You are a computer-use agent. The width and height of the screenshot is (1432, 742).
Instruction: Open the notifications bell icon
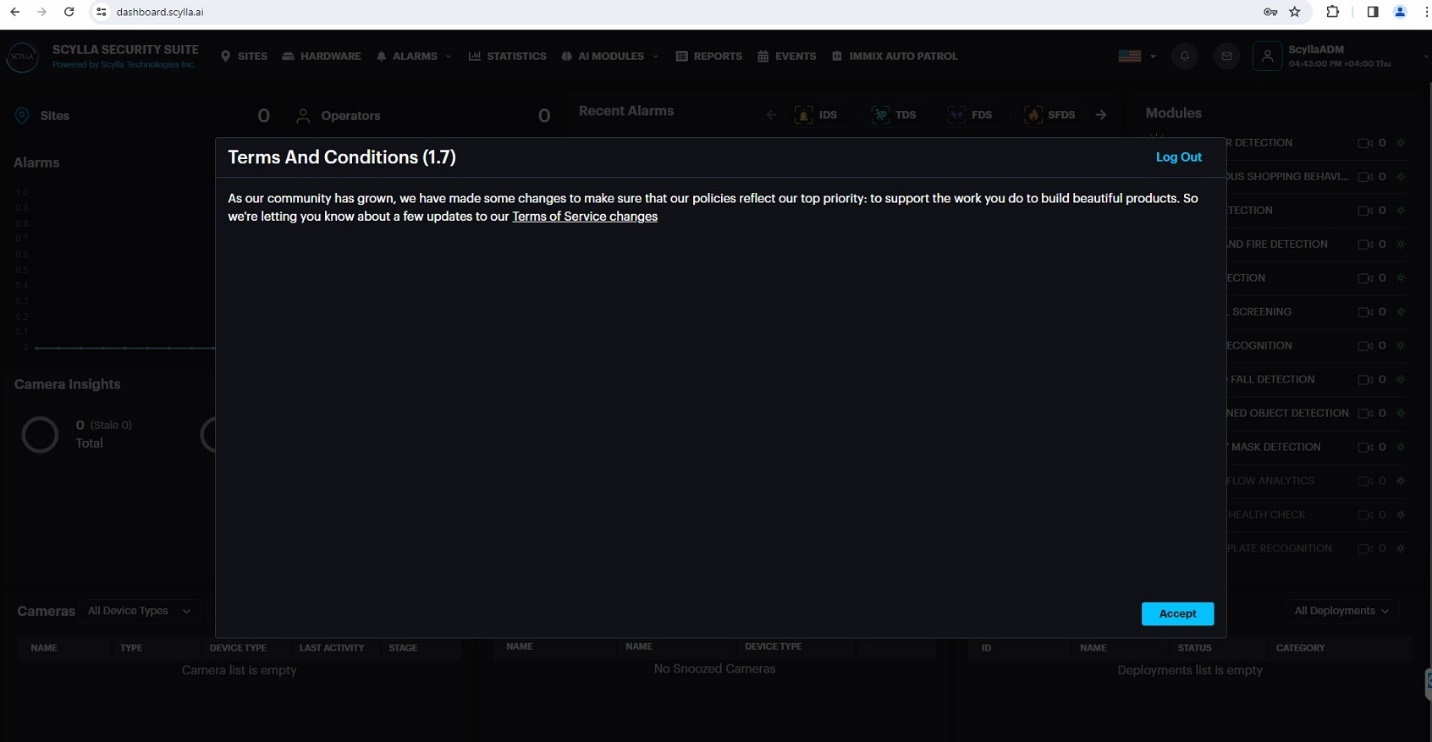[x=1185, y=57]
